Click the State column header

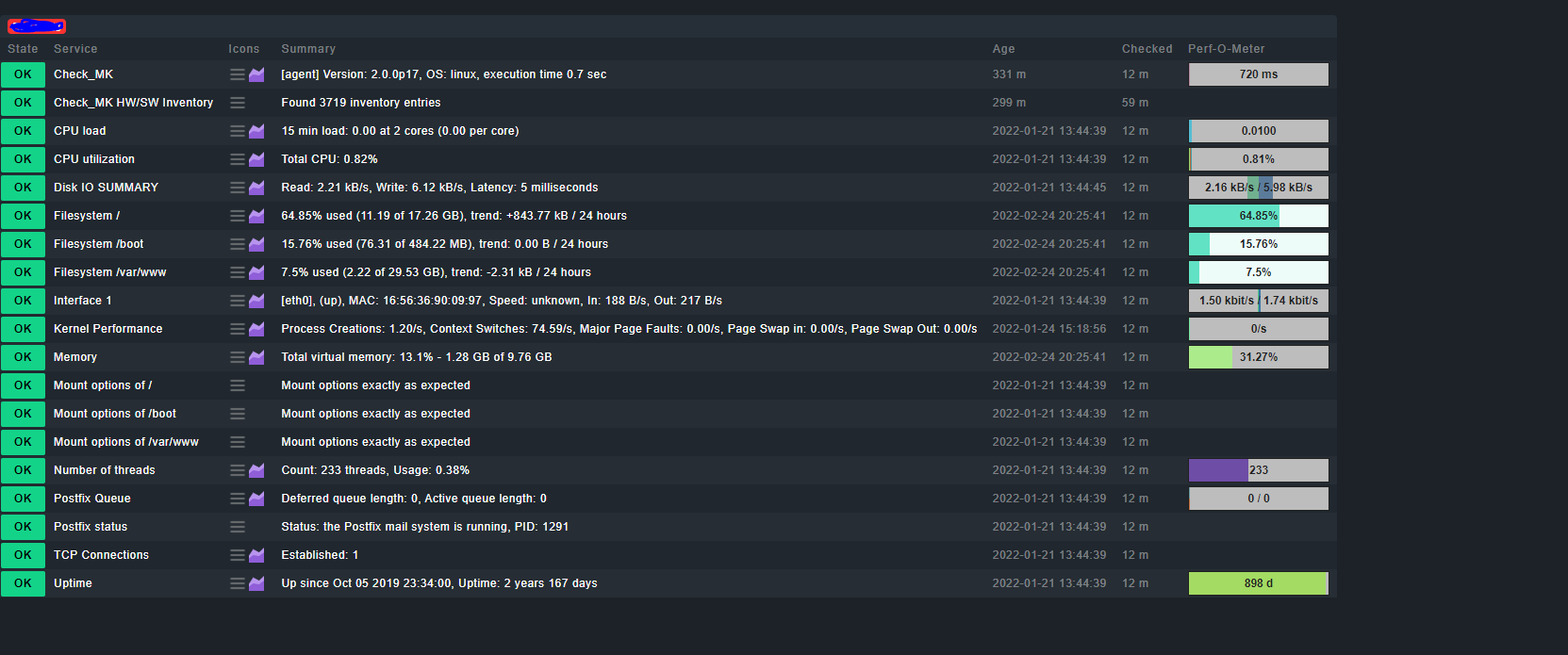tap(23, 49)
